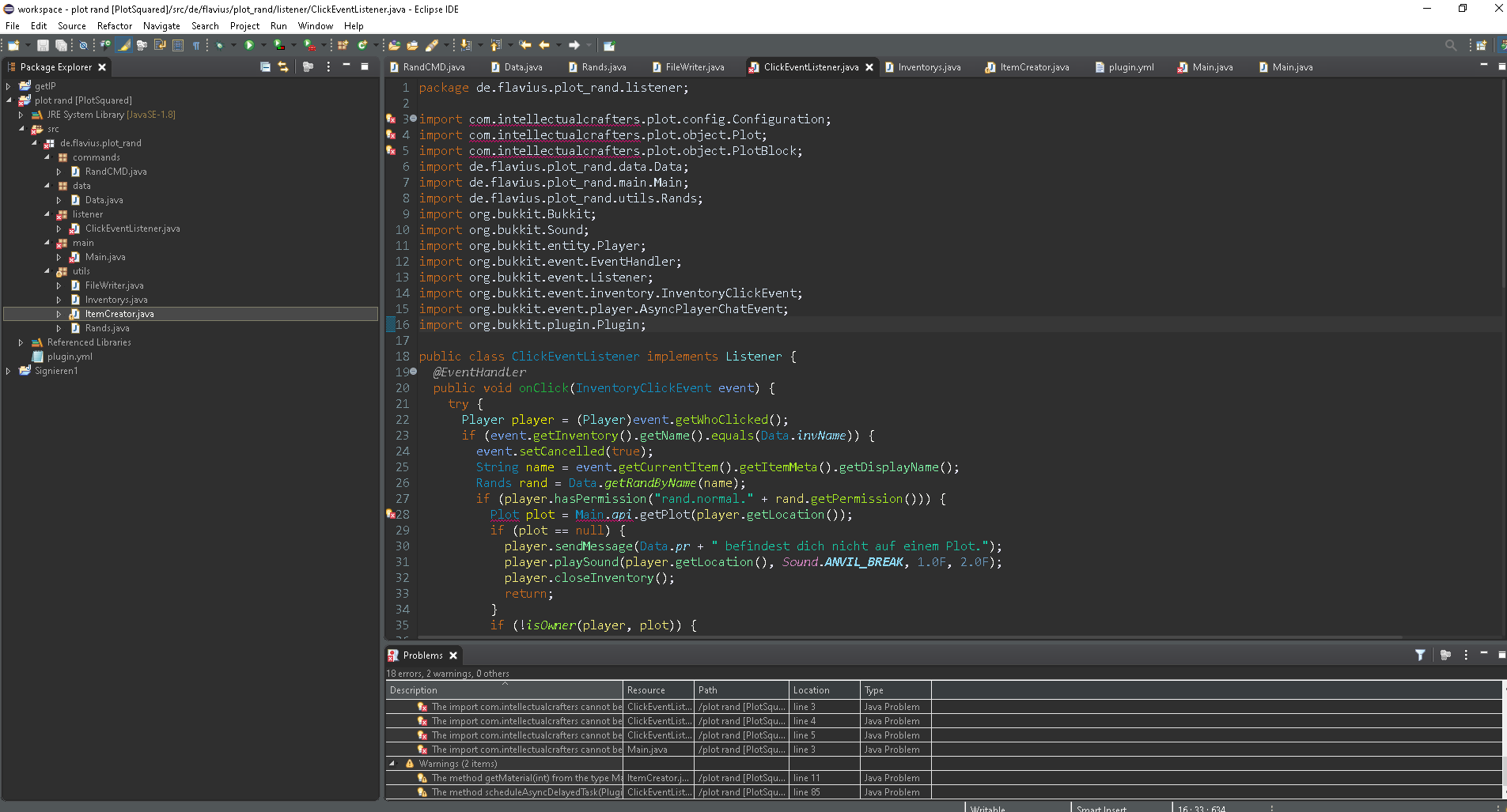This screenshot has height=812, width=1507.
Task: Open the Debug dropdown arrow
Action: [x=233, y=45]
